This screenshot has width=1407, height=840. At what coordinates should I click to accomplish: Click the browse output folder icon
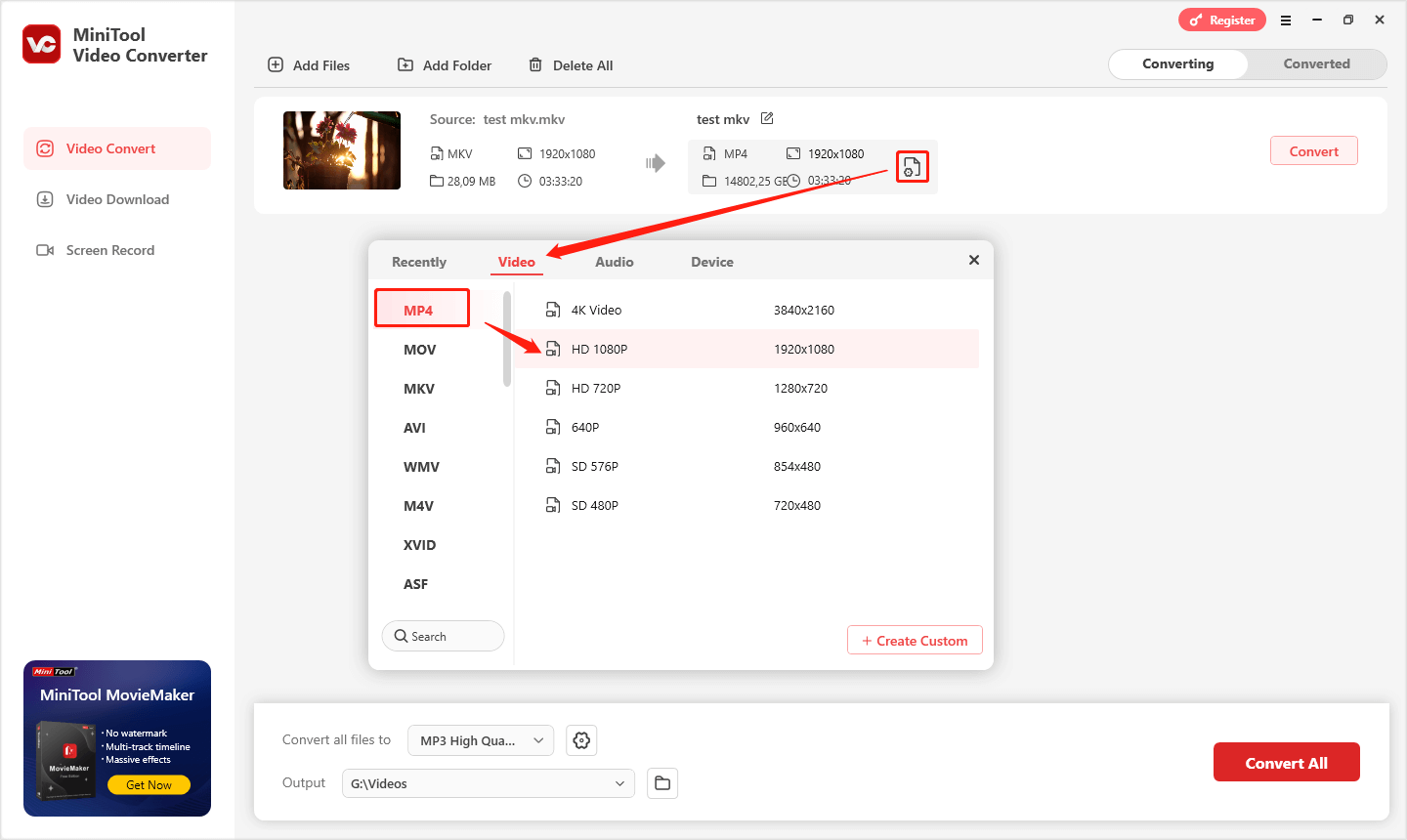pos(662,783)
